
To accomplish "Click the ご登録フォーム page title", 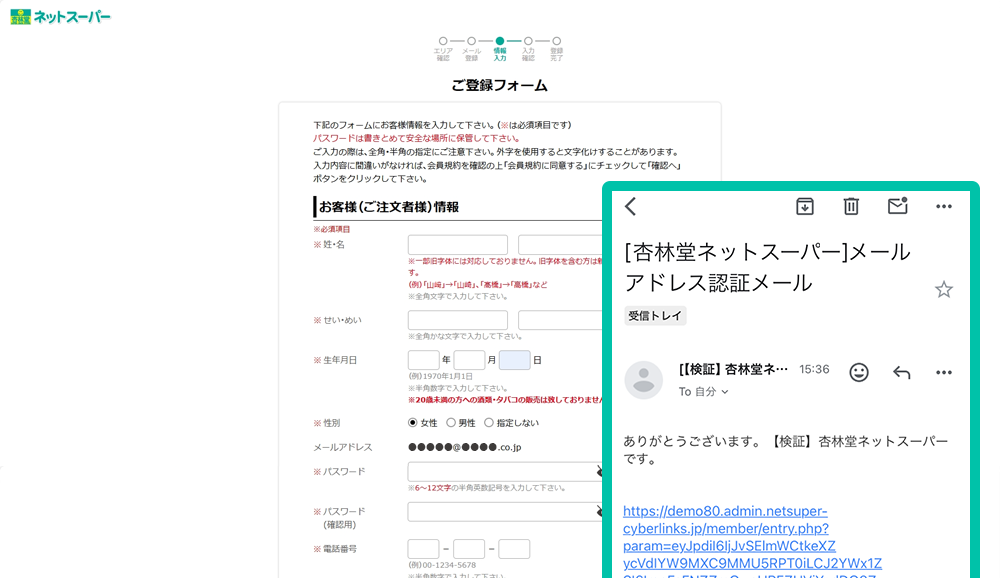I will 499,85.
